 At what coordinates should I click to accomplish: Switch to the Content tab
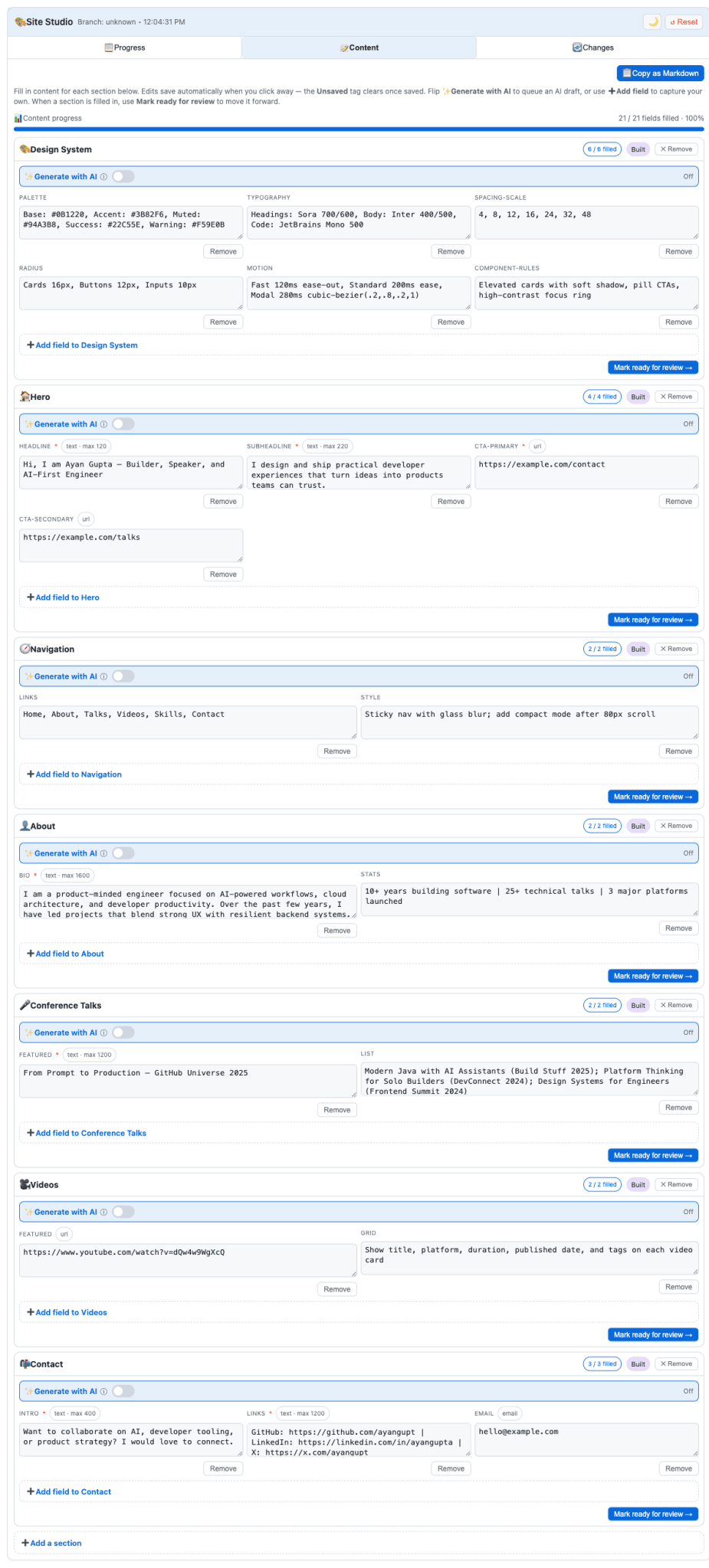point(359,47)
